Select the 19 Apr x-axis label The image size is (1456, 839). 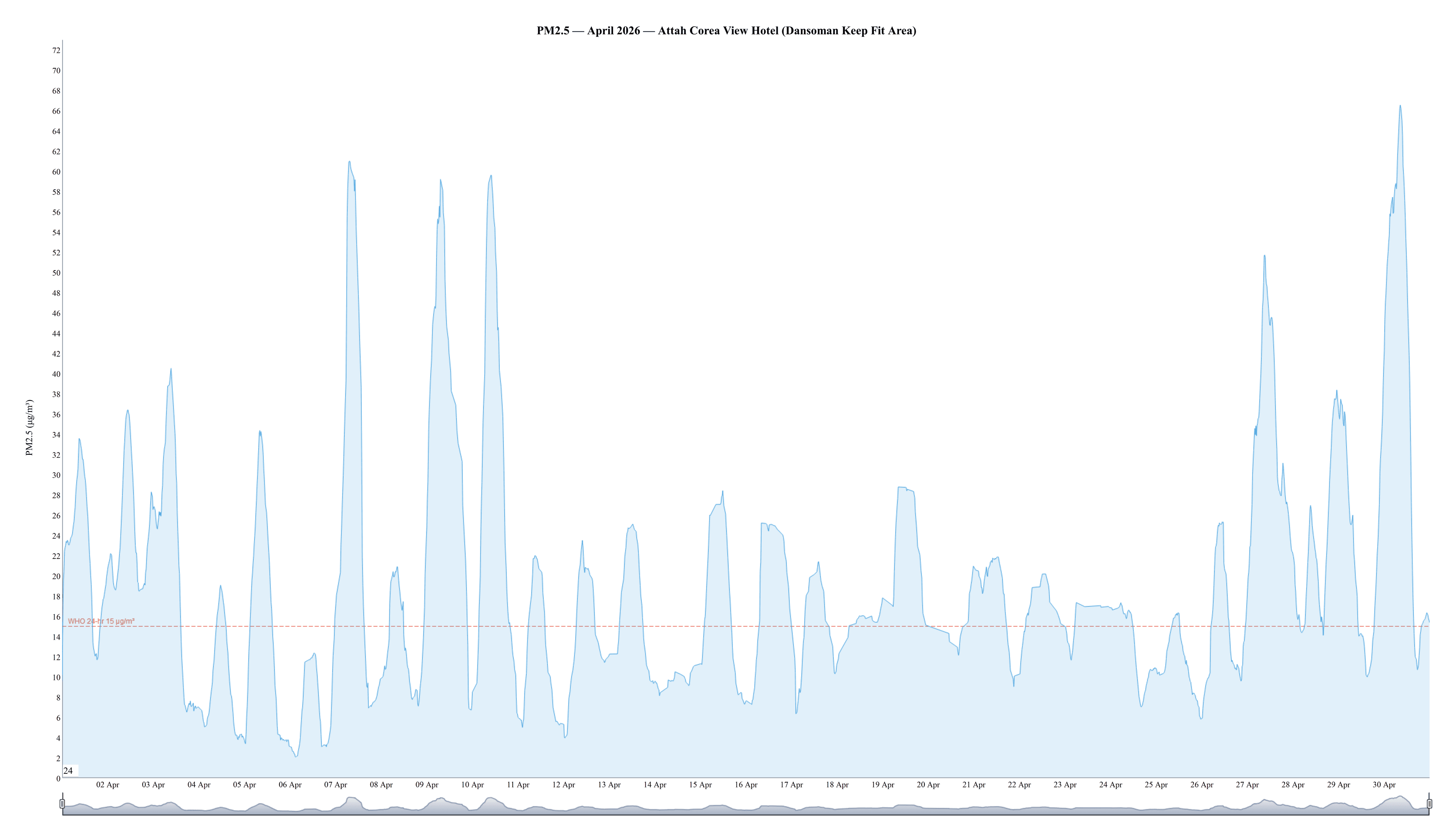[x=882, y=785]
